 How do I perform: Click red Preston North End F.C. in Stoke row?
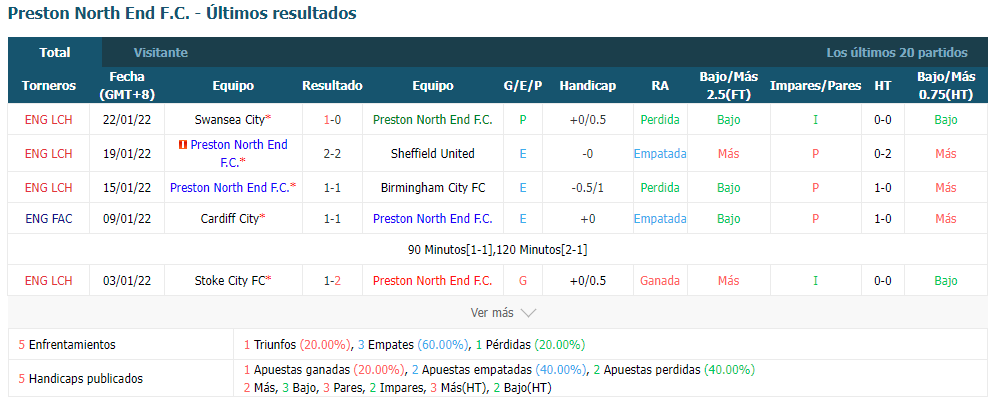pyautogui.click(x=433, y=281)
